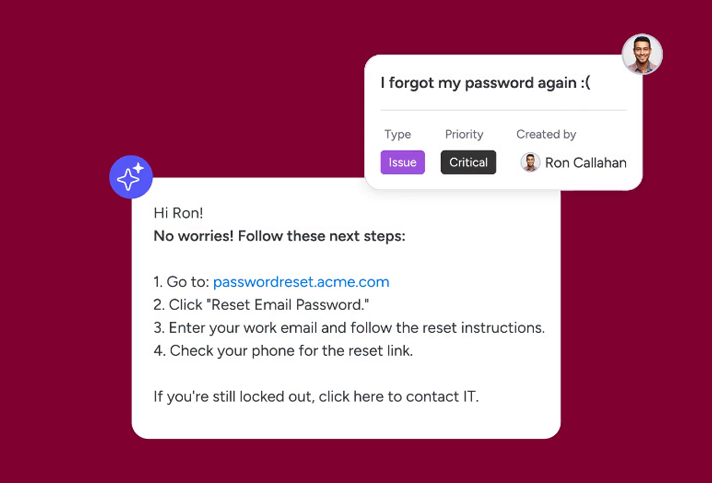This screenshot has height=483, width=712.
Task: Select the Critical priority tag
Action: click(x=468, y=162)
